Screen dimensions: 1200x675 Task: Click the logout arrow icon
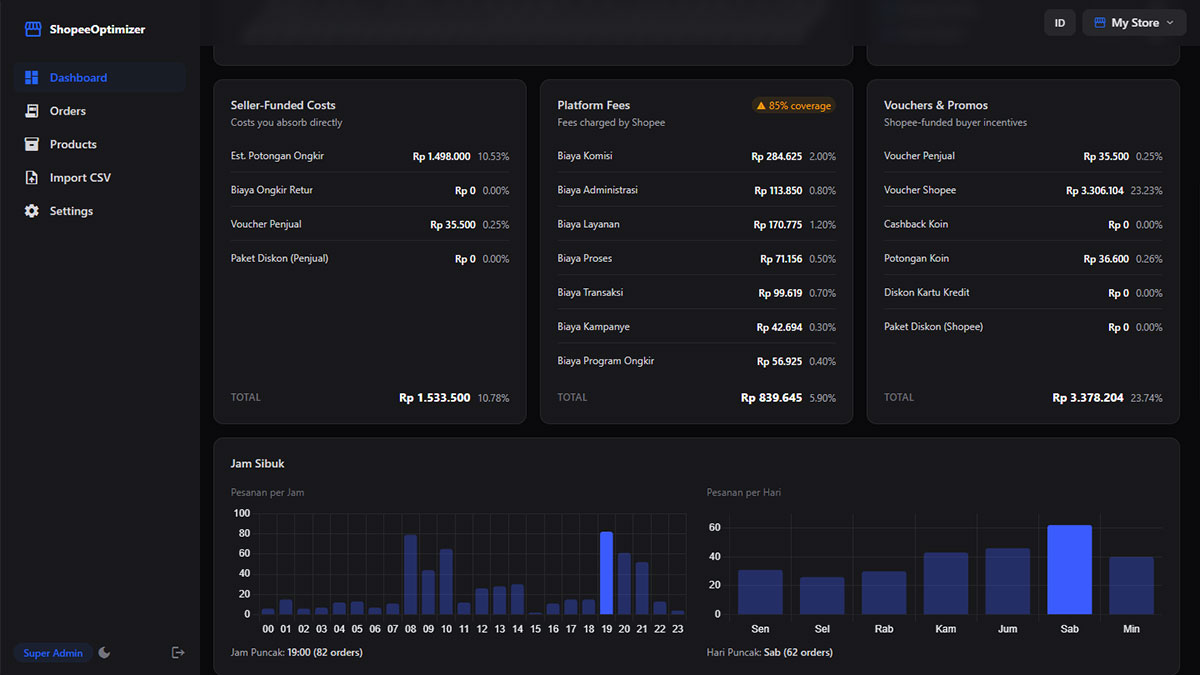point(178,653)
